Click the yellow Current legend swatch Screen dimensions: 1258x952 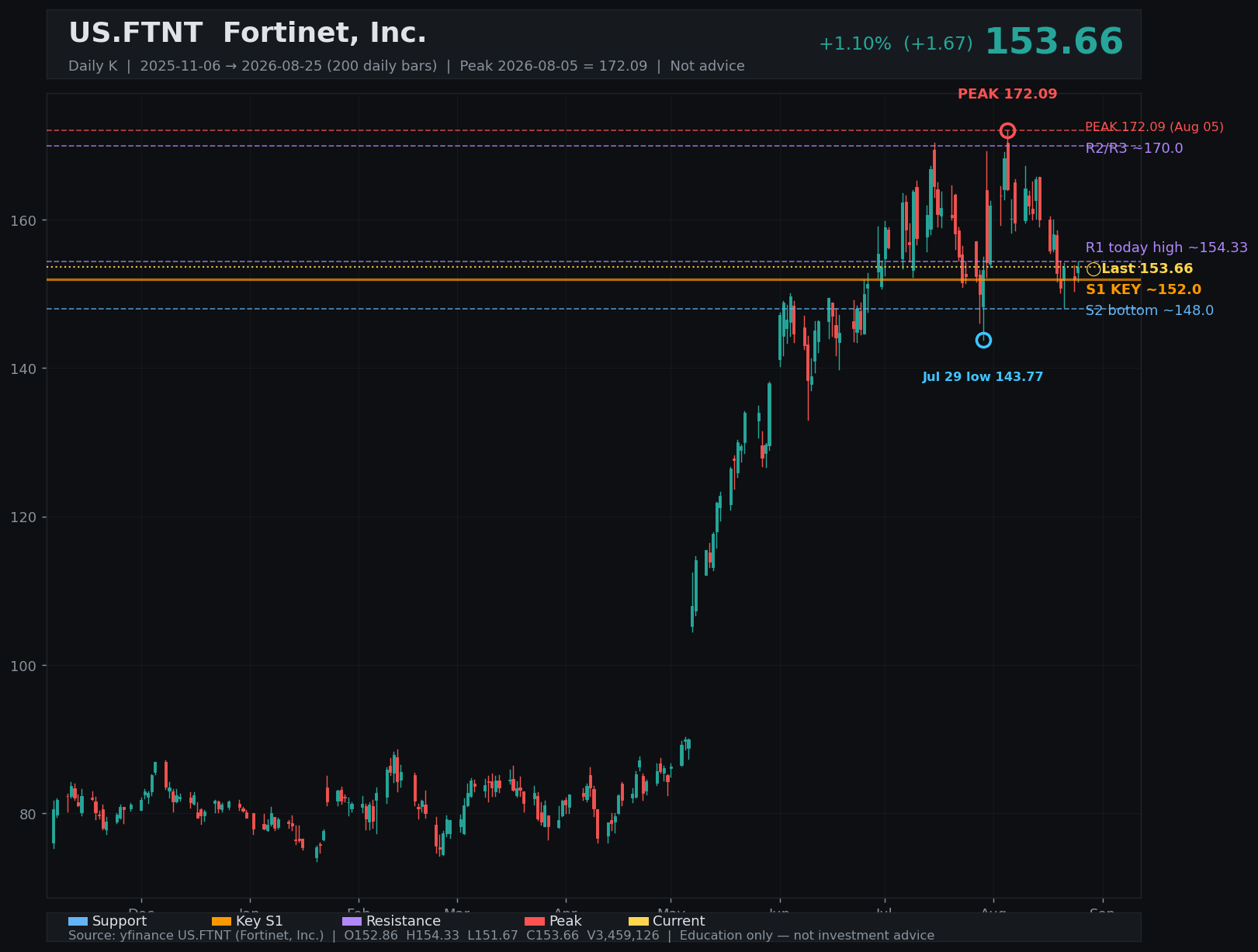click(638, 921)
